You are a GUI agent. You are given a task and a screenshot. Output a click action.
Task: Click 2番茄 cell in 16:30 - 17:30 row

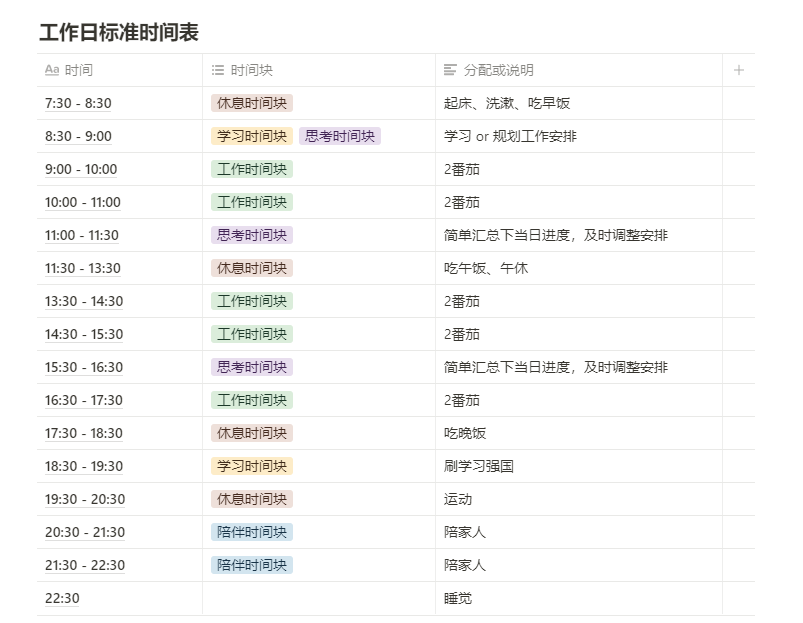click(579, 400)
